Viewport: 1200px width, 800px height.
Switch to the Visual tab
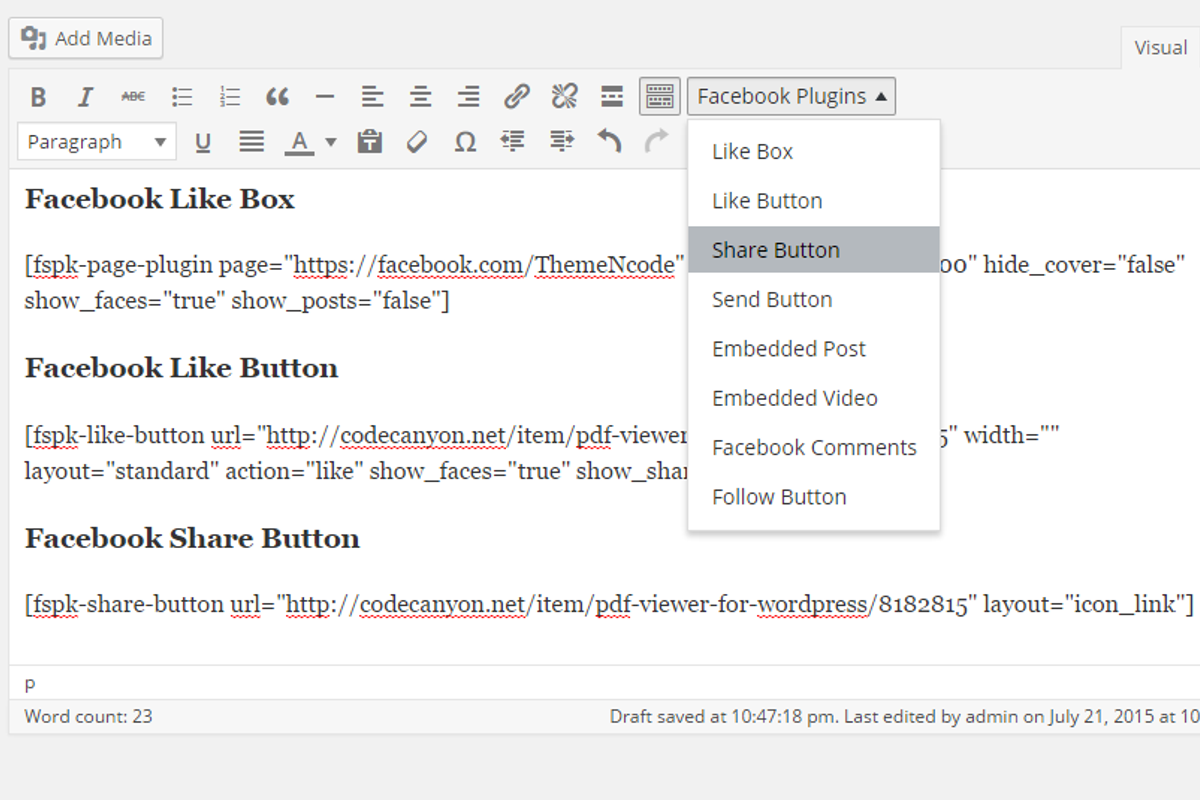coord(1159,47)
